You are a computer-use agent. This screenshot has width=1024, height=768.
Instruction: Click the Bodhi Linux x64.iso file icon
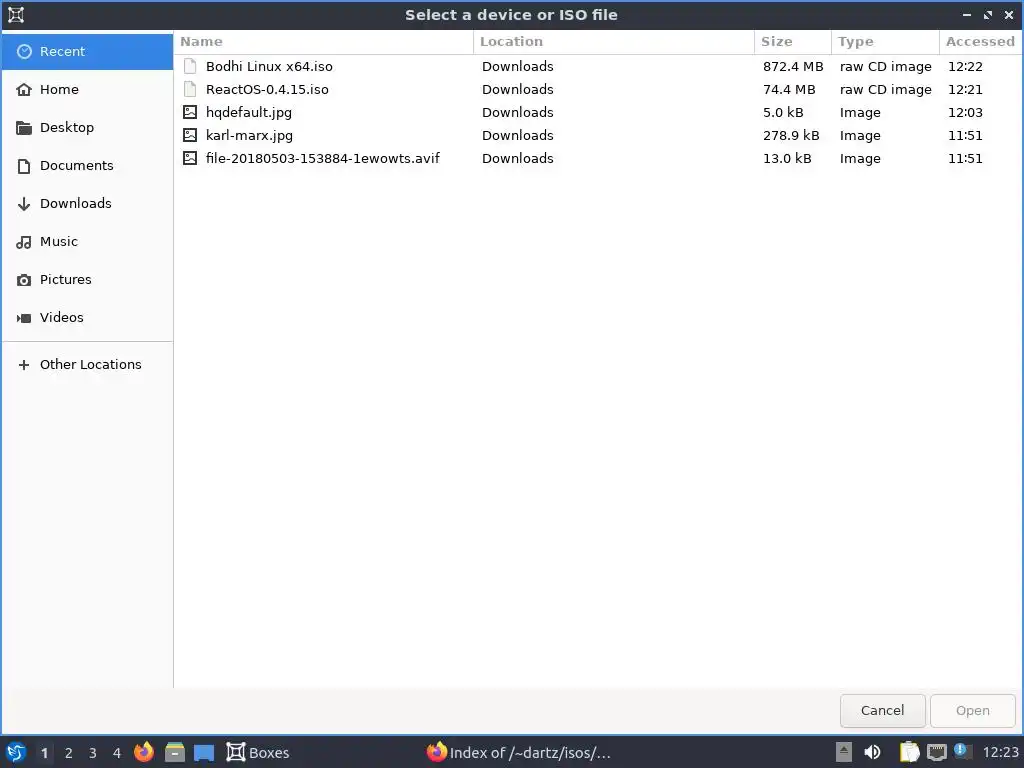pos(189,66)
